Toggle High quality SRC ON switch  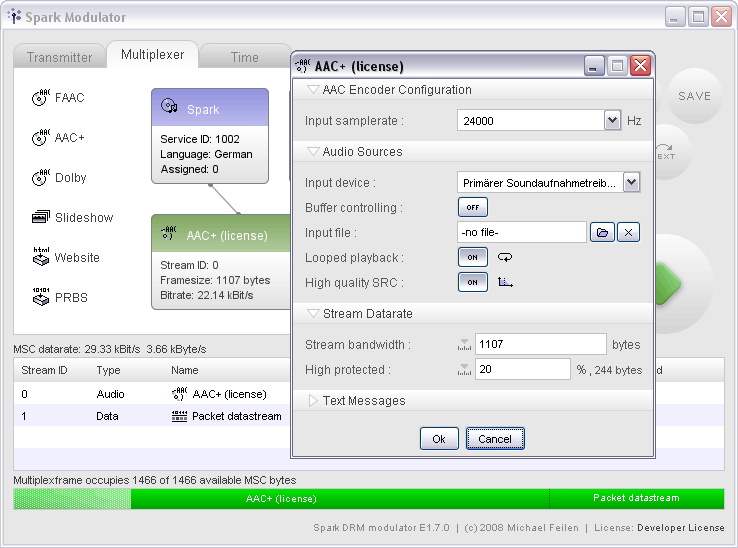pyautogui.click(x=473, y=282)
